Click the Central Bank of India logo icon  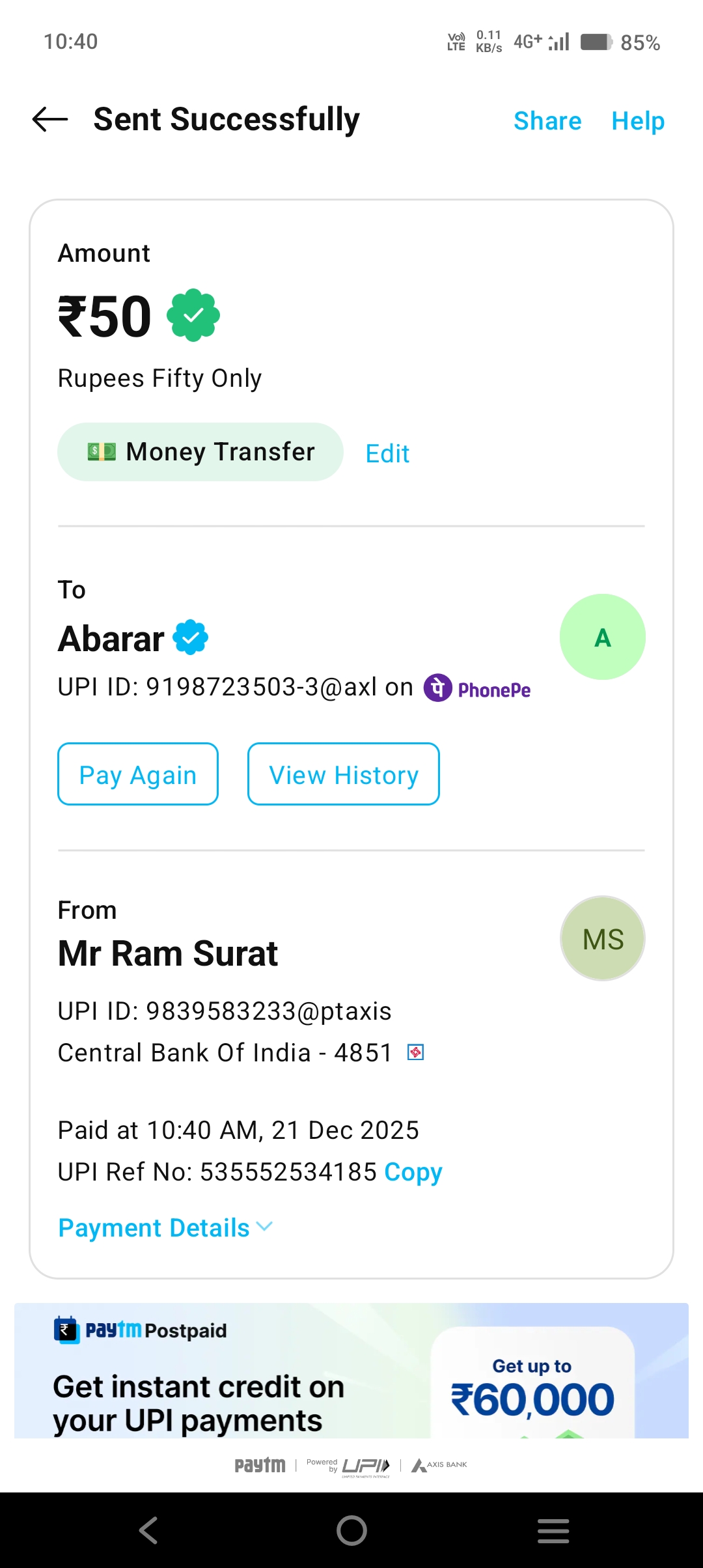pyautogui.click(x=415, y=1052)
